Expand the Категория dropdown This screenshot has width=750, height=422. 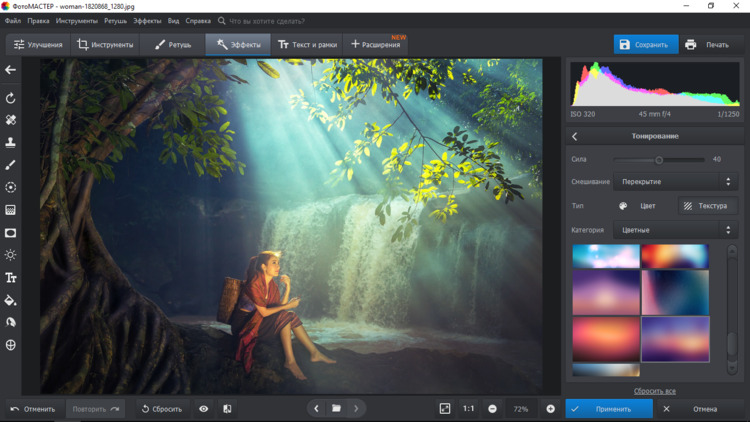pos(676,230)
